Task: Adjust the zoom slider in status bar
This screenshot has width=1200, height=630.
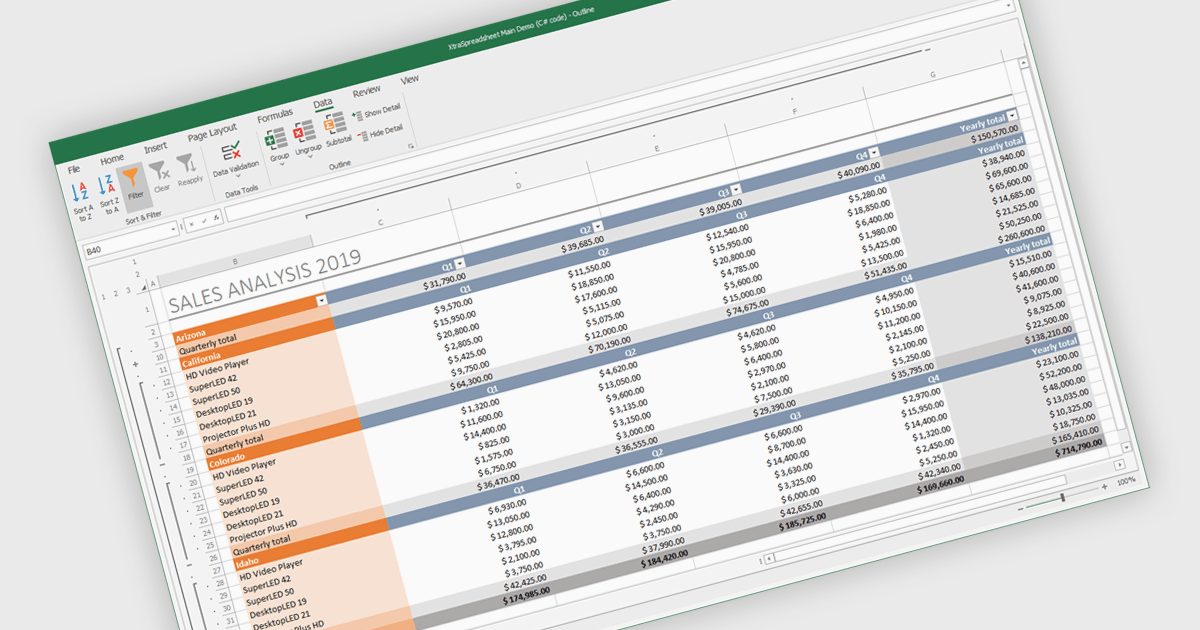Action: point(1062,497)
